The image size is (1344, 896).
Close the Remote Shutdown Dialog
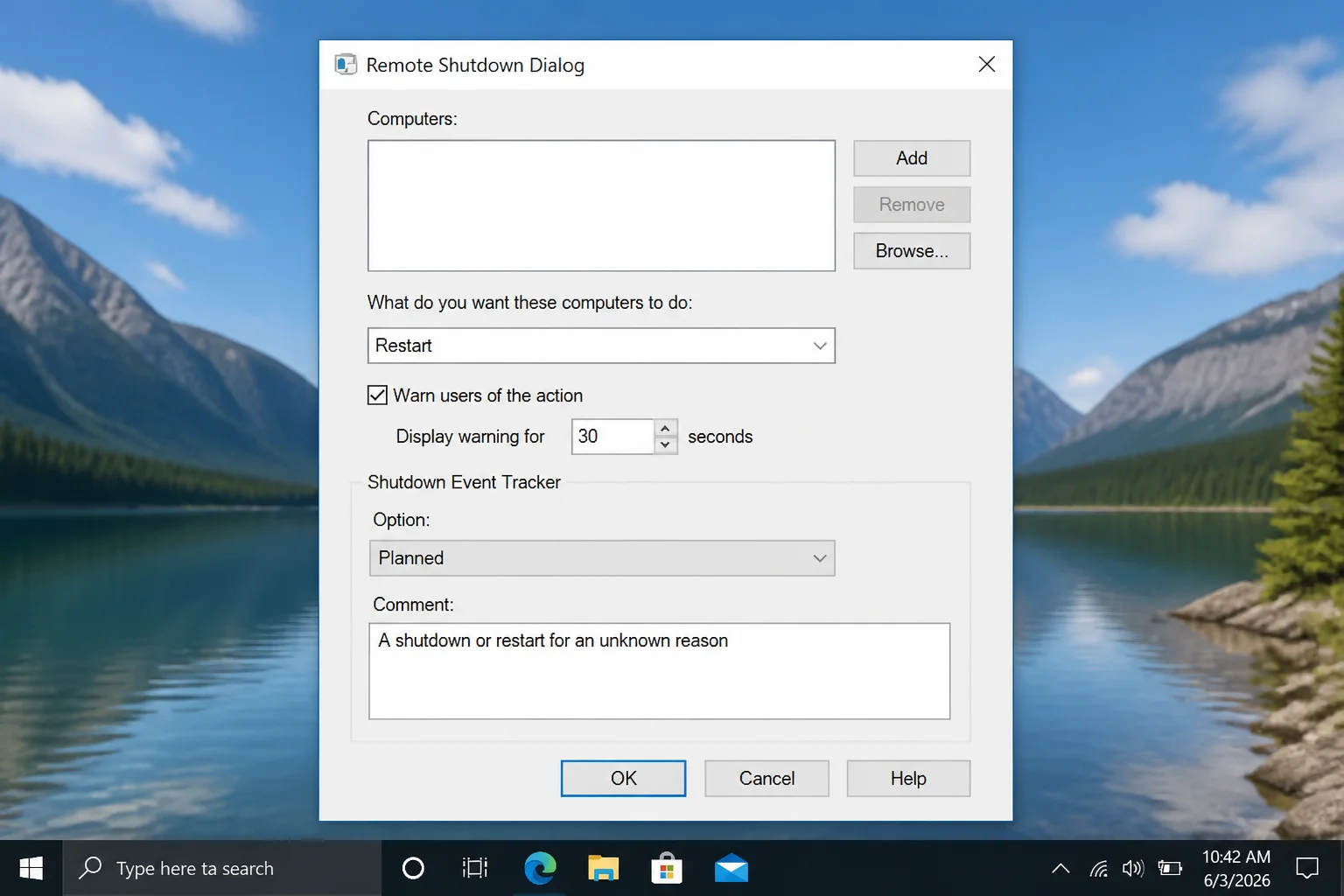click(x=987, y=65)
